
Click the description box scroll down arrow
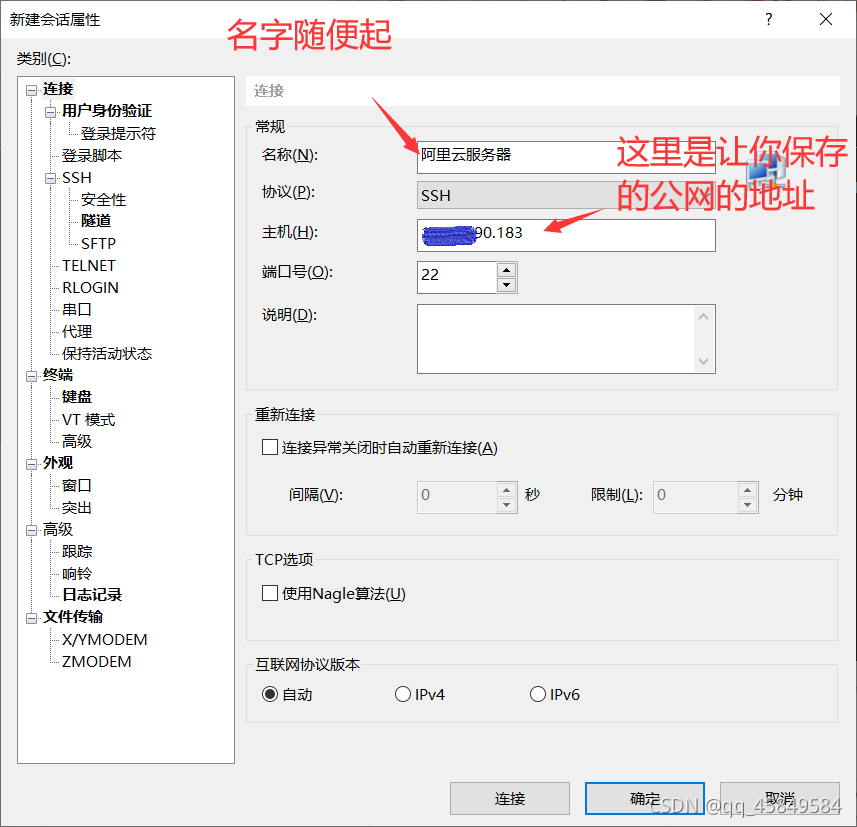point(703,361)
